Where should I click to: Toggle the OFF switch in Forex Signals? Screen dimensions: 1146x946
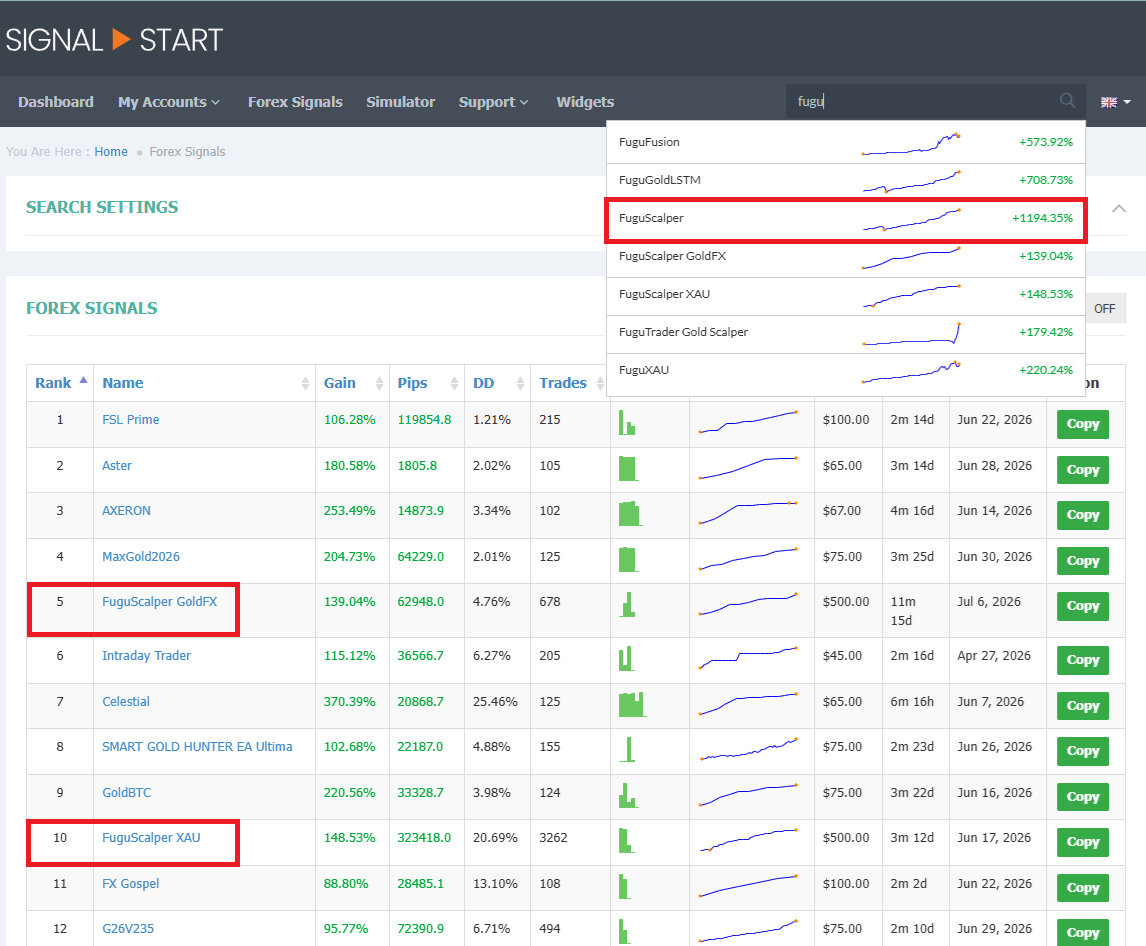[x=1104, y=309]
